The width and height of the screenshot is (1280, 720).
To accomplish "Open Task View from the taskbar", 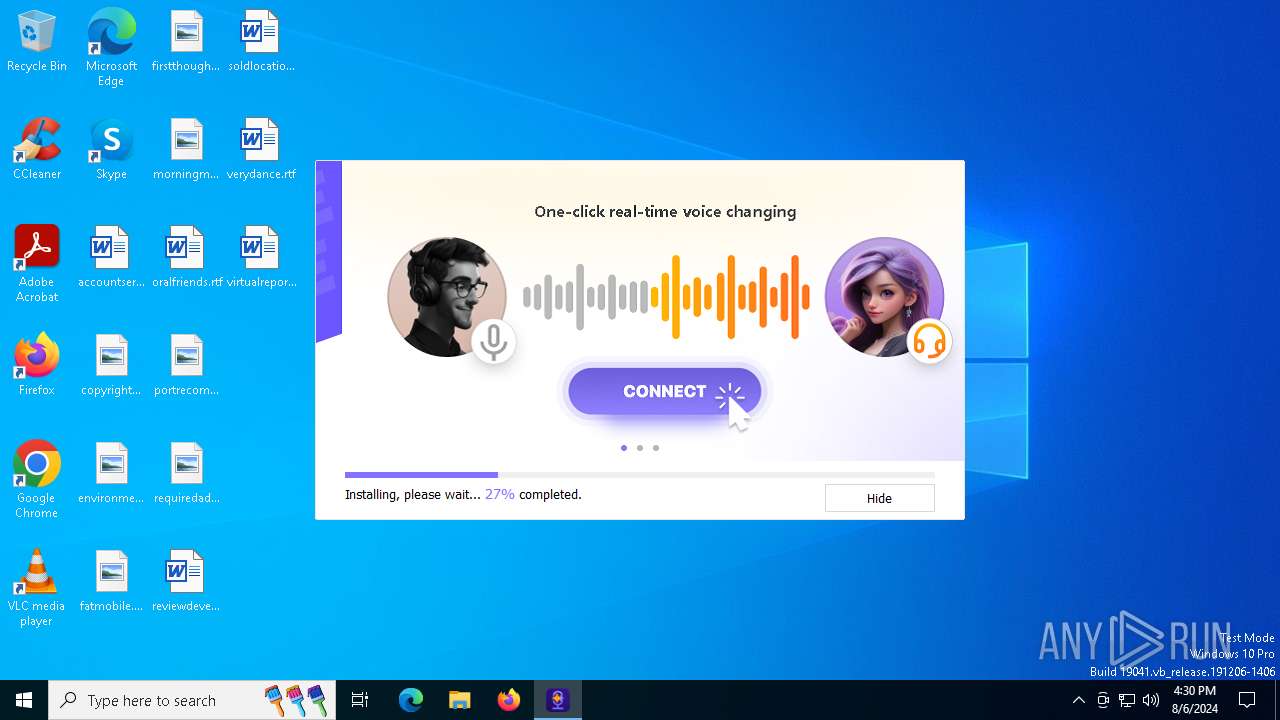I will click(x=360, y=700).
